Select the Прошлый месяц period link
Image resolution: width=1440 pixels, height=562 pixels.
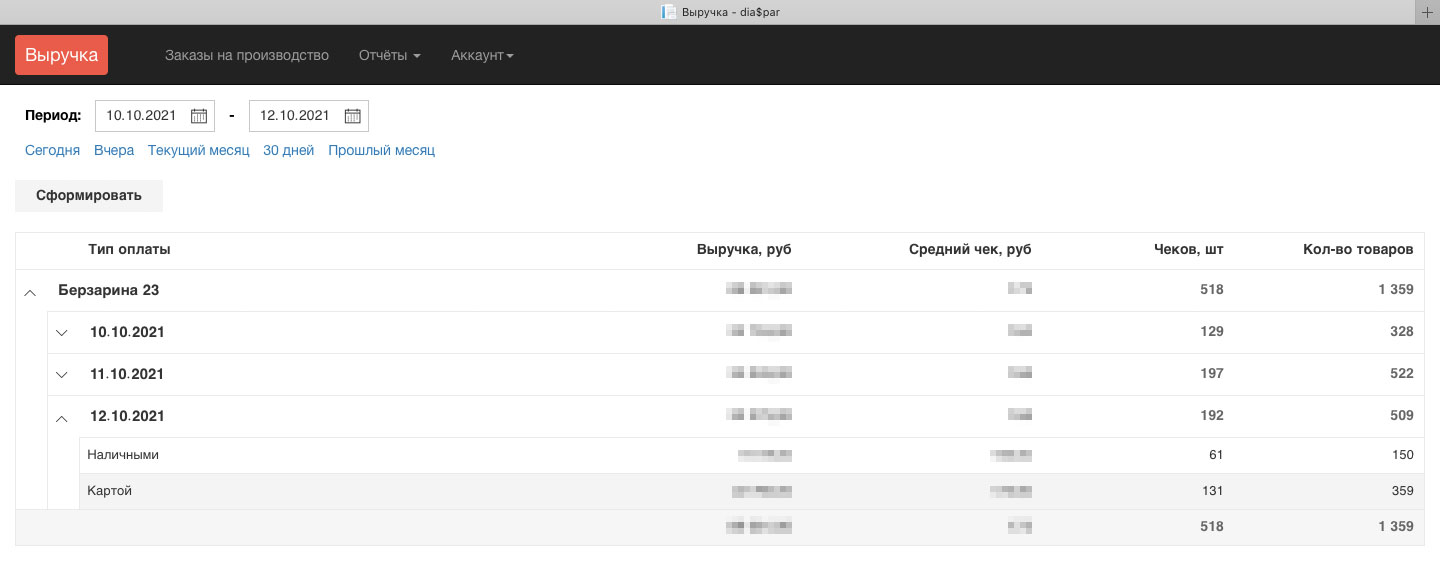pos(381,151)
